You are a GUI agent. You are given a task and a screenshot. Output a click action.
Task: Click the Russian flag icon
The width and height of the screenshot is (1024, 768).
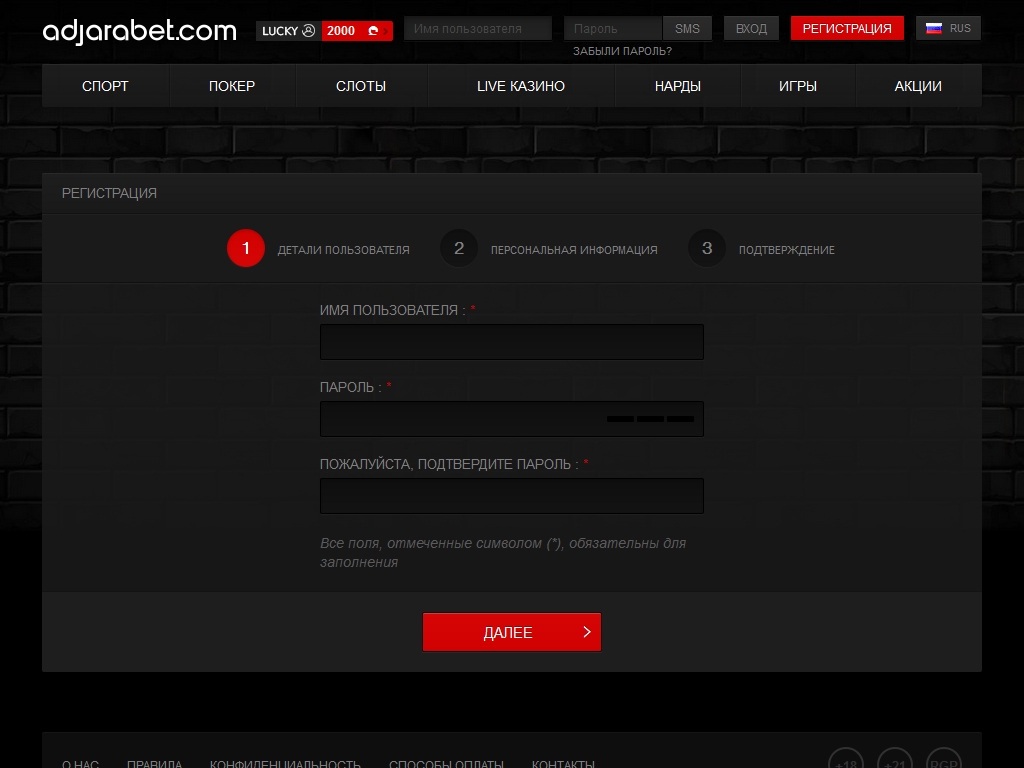click(x=934, y=28)
